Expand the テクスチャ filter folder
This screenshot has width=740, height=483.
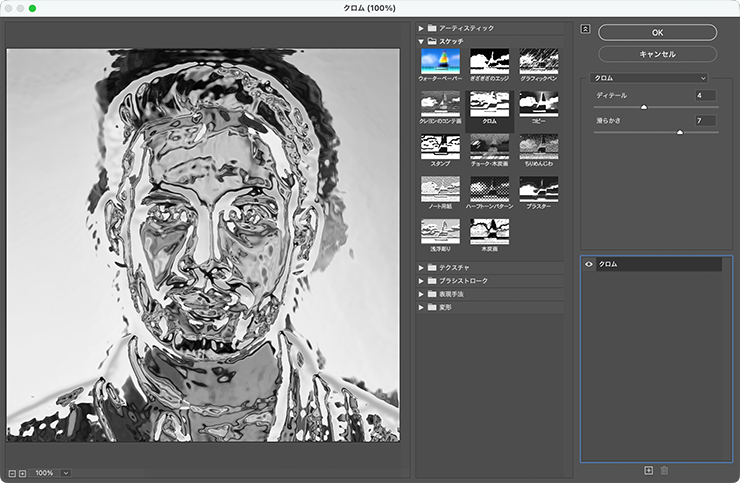pos(421,268)
